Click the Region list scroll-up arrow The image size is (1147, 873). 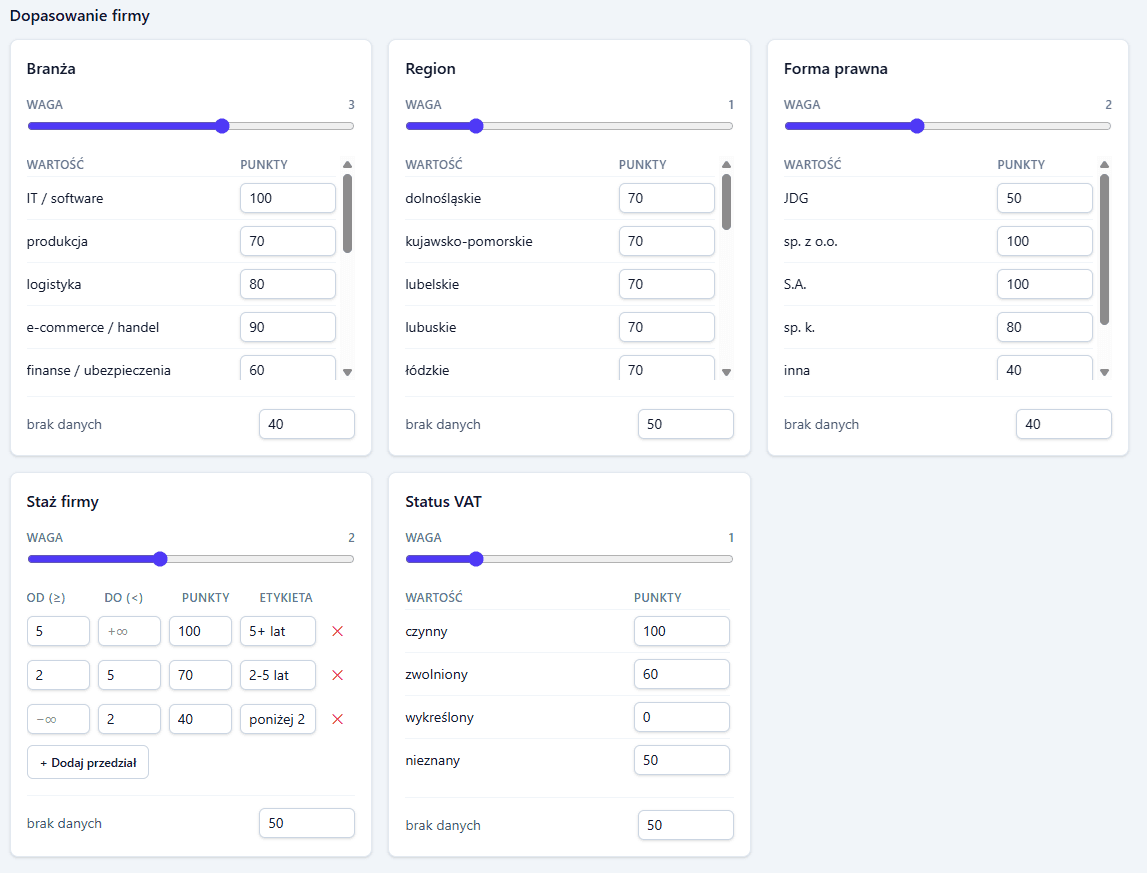726,165
